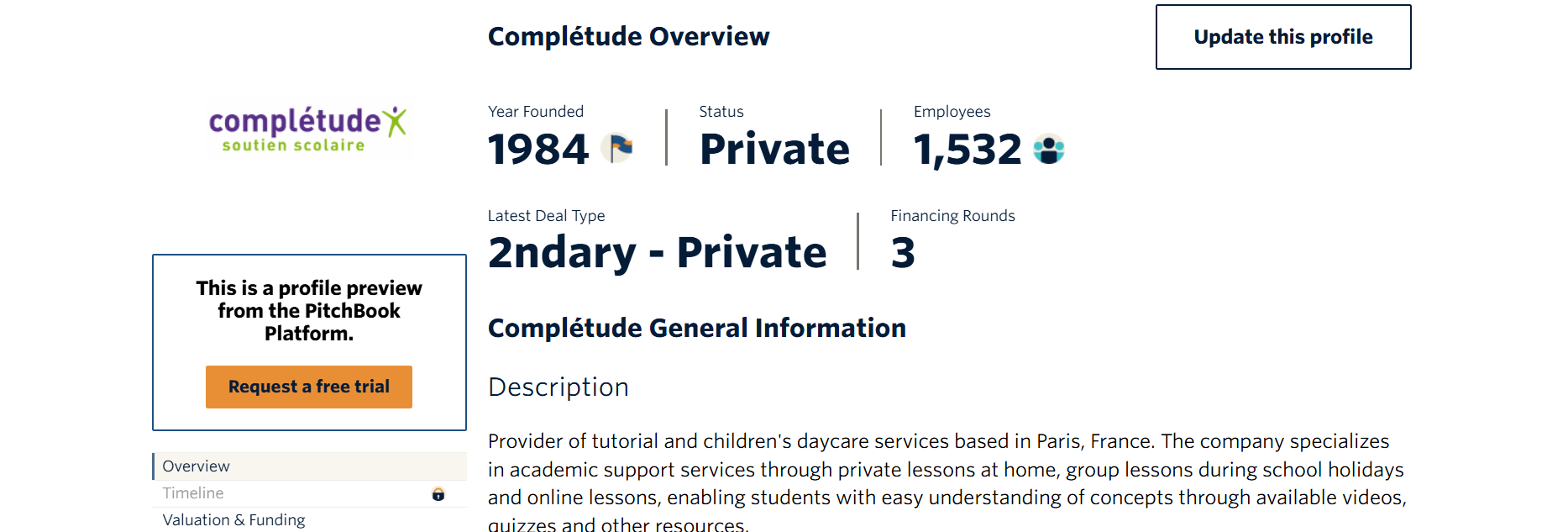Click the Complétude Overview heading

coord(628,37)
